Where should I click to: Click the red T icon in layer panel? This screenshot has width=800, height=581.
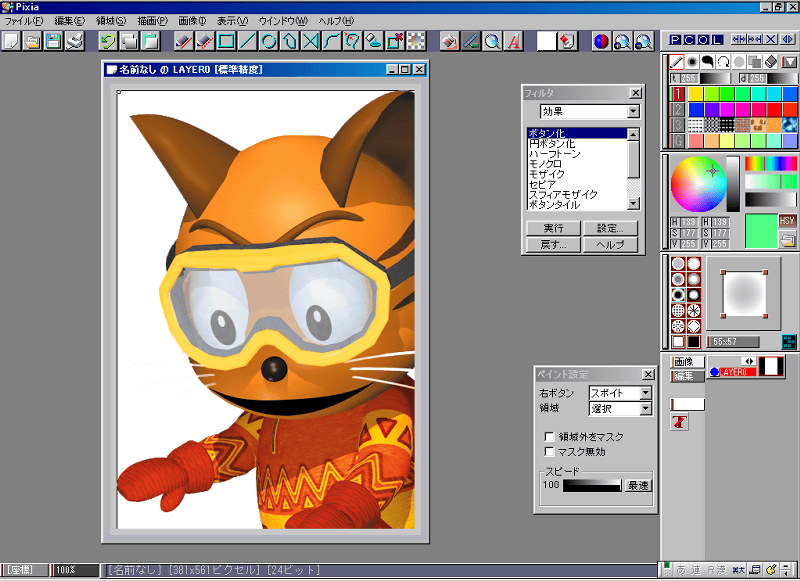pos(679,422)
